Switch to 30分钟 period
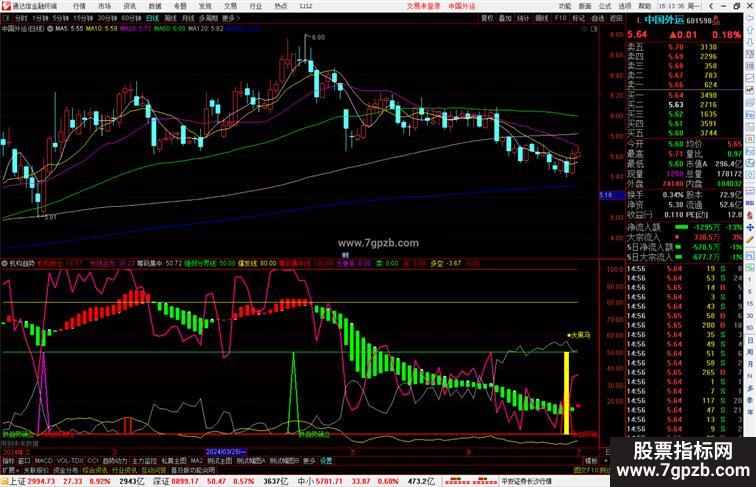Image resolution: width=756 pixels, height=487 pixels. tap(107, 18)
